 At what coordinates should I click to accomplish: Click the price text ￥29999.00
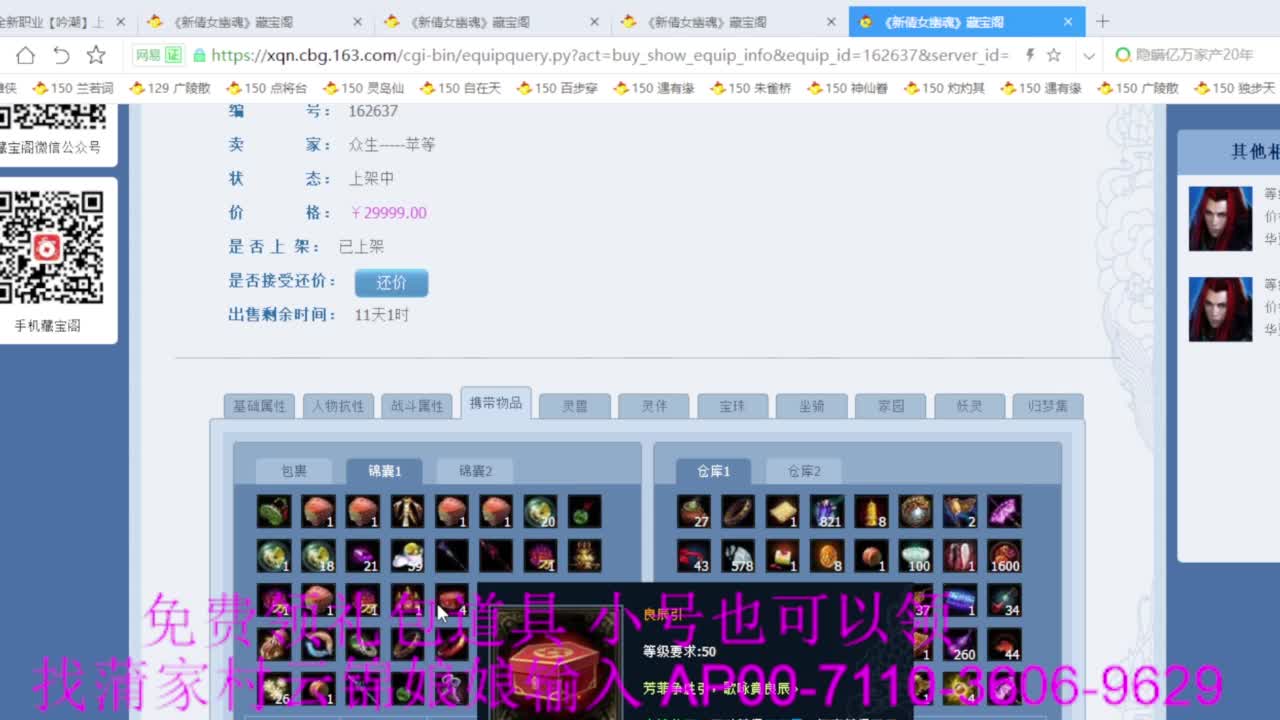click(388, 212)
